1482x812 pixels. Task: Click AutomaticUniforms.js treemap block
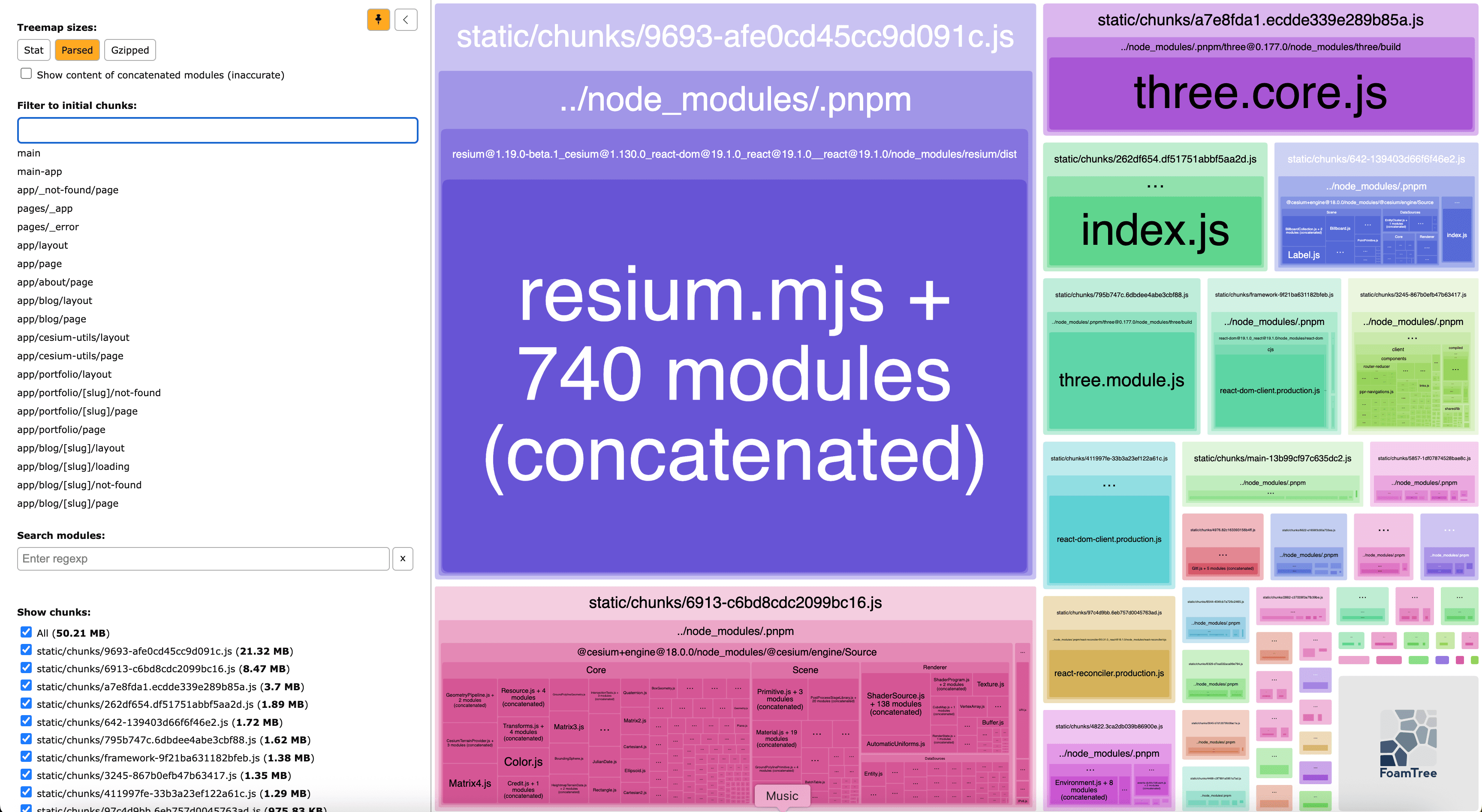coord(895,743)
